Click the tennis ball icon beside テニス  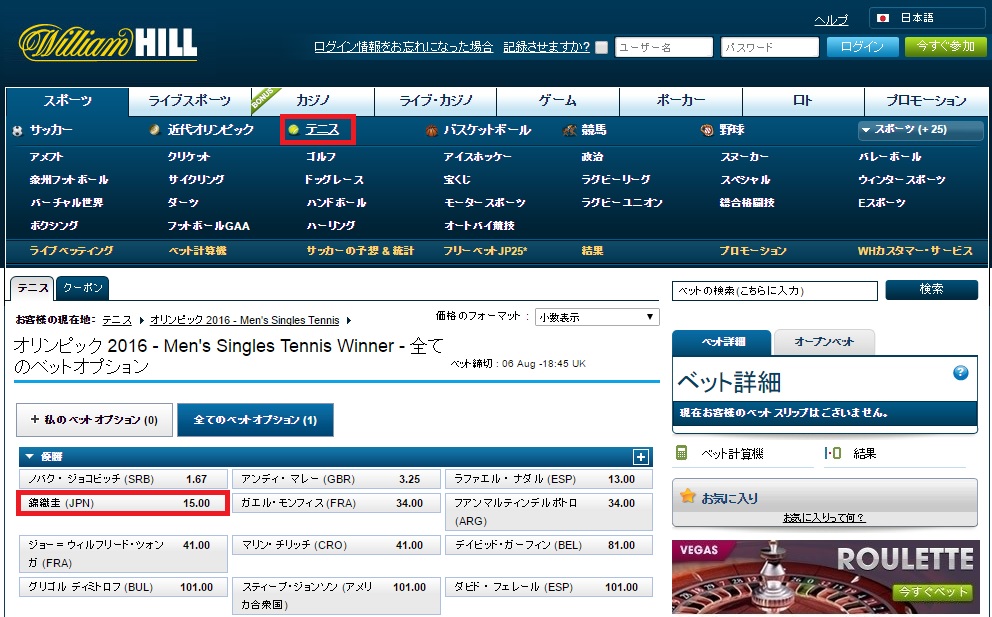[293, 130]
